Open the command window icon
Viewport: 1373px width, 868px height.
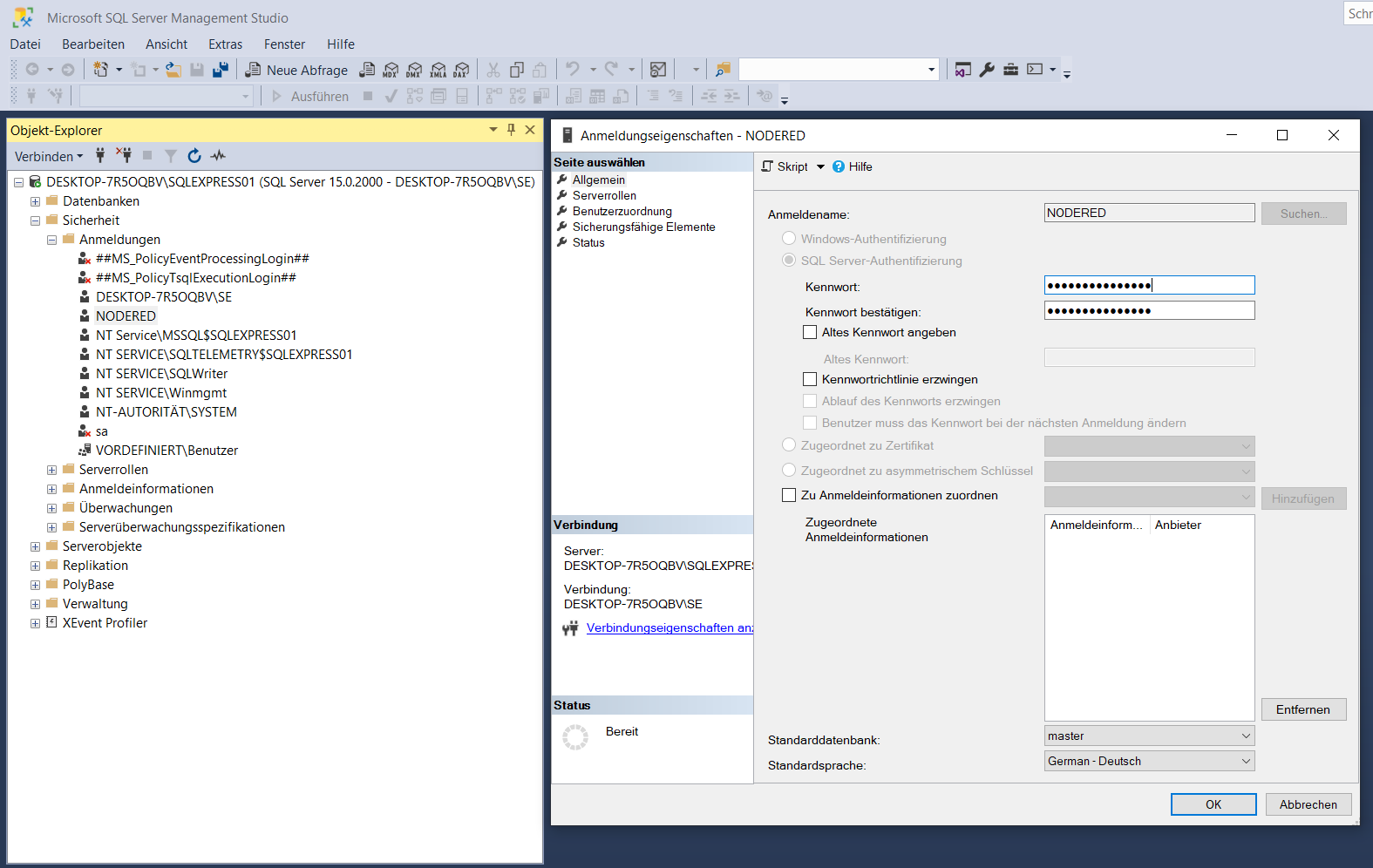tap(1035, 70)
